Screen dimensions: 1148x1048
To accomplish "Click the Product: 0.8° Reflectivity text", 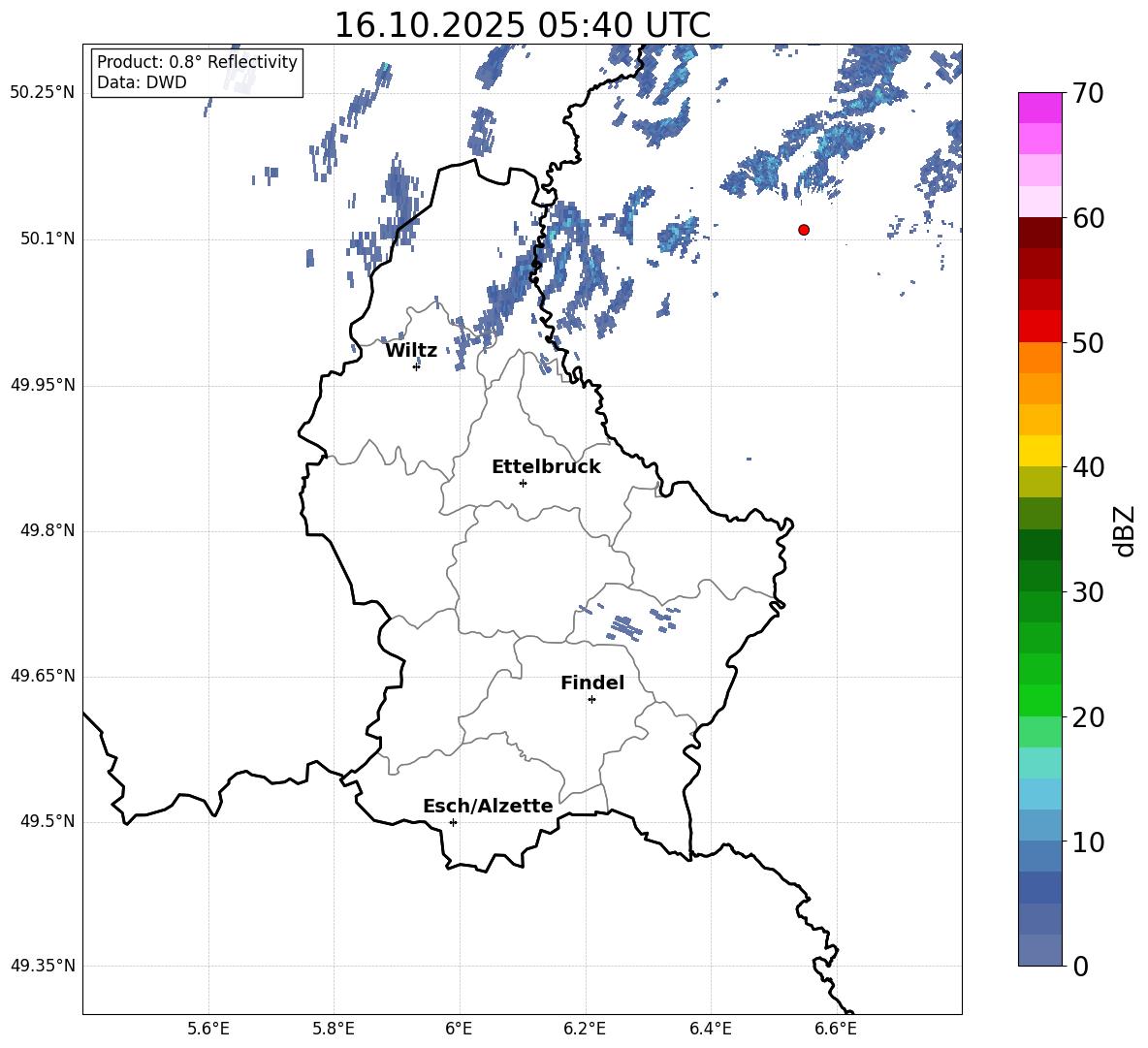I will click(x=197, y=62).
